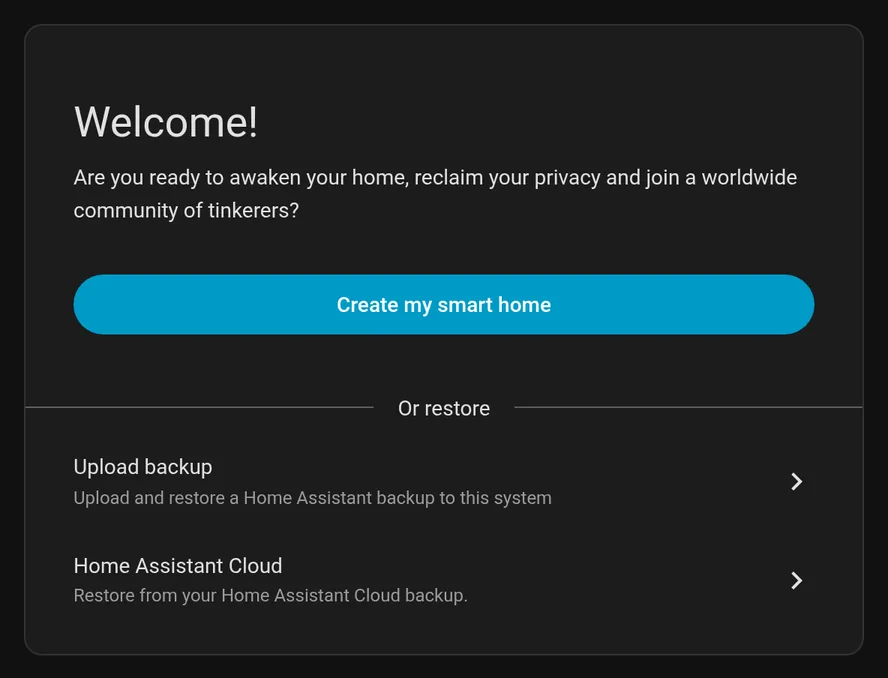This screenshot has height=678, width=888.
Task: Click 'Upload and restore a Home Assistant backup' description
Action: 313,498
